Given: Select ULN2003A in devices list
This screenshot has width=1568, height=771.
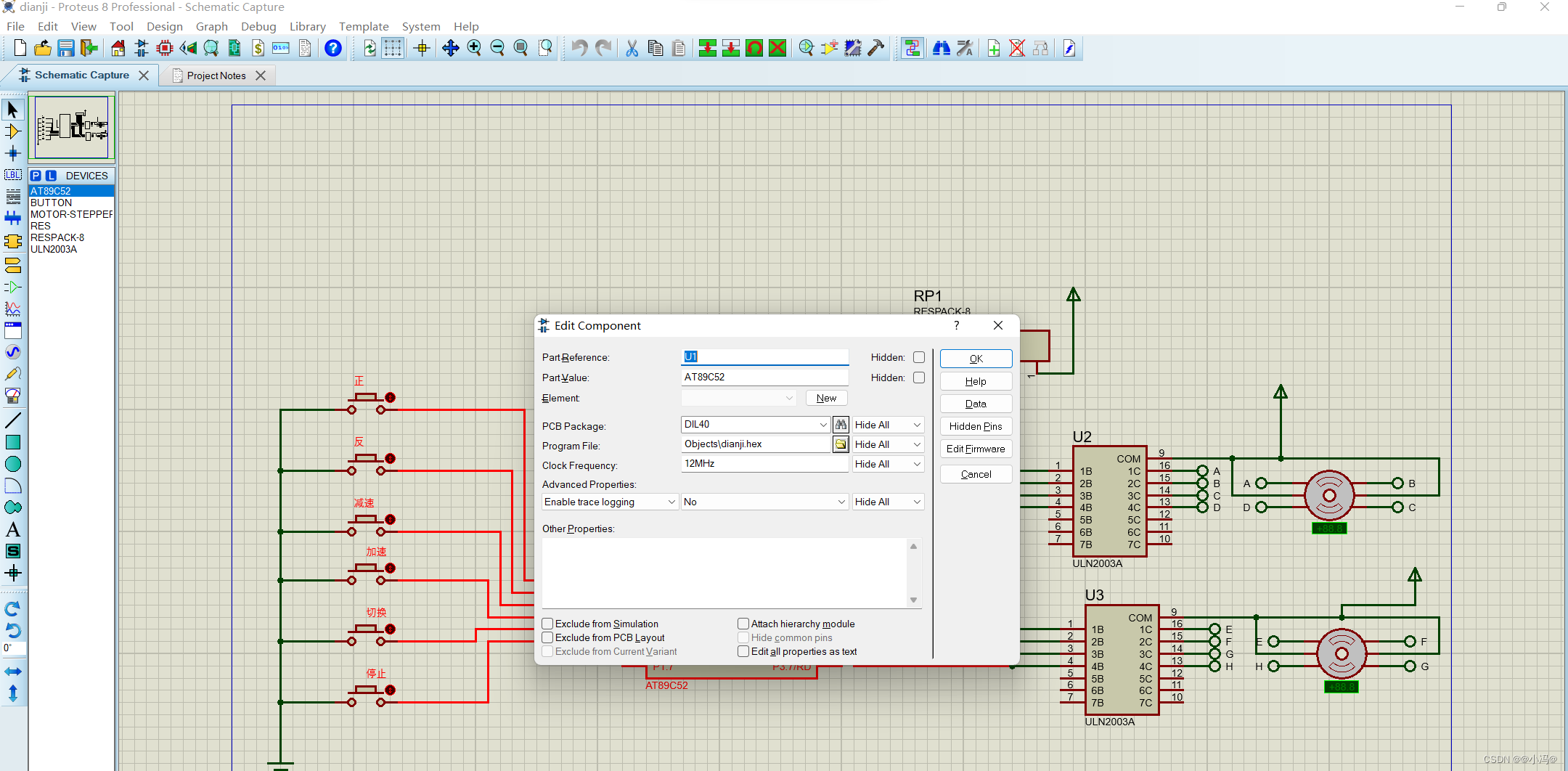Looking at the screenshot, I should point(71,249).
